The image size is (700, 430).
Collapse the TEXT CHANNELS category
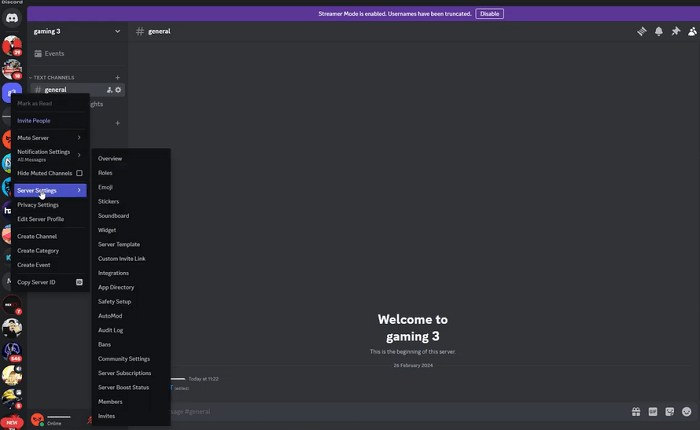pyautogui.click(x=52, y=78)
